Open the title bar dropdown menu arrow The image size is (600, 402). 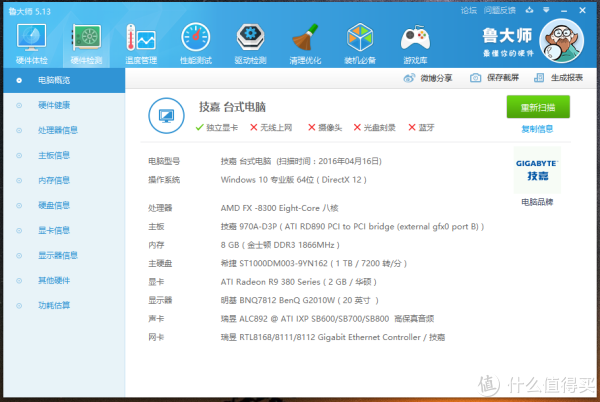click(546, 10)
